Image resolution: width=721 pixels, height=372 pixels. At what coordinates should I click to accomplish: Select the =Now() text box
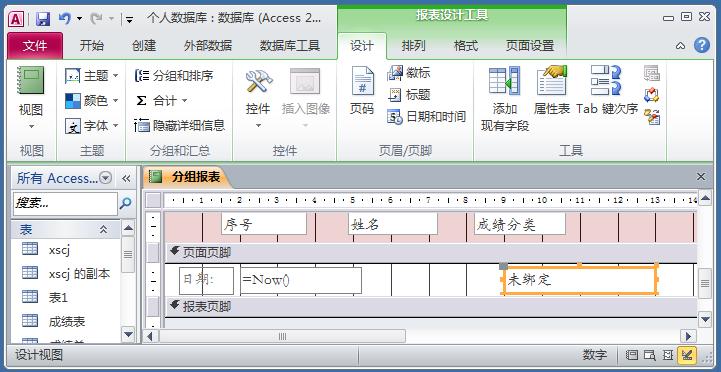(x=301, y=280)
